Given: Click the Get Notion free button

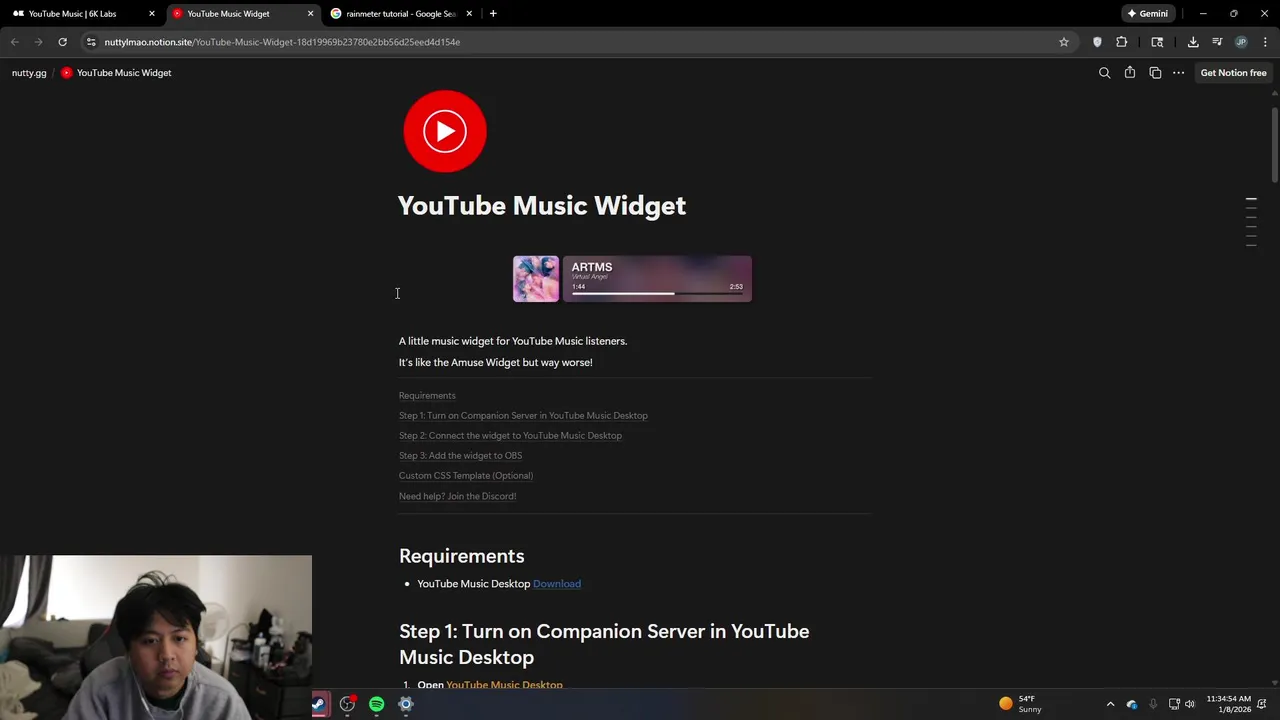Looking at the screenshot, I should [1233, 73].
